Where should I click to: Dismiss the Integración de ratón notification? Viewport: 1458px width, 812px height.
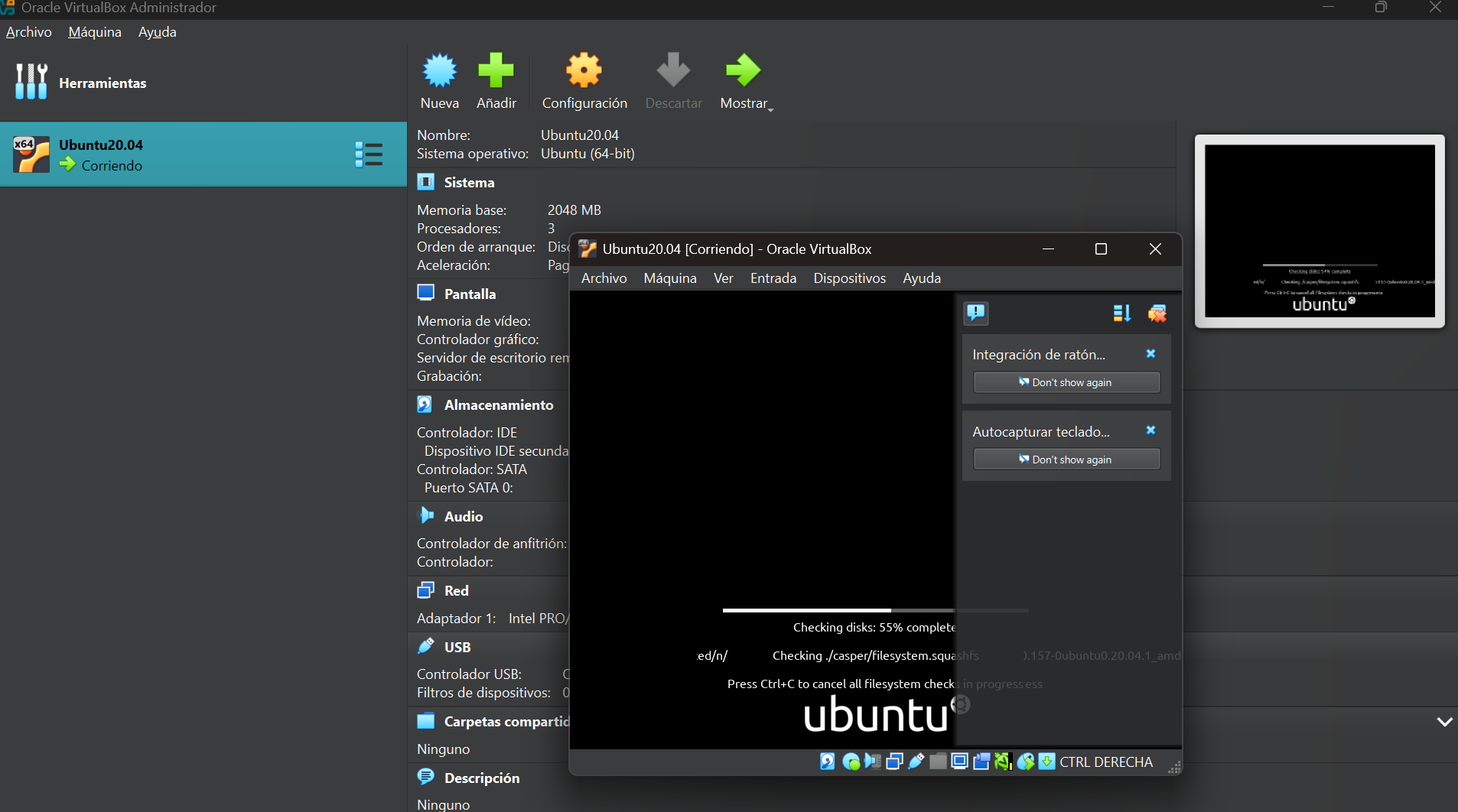coord(1150,354)
